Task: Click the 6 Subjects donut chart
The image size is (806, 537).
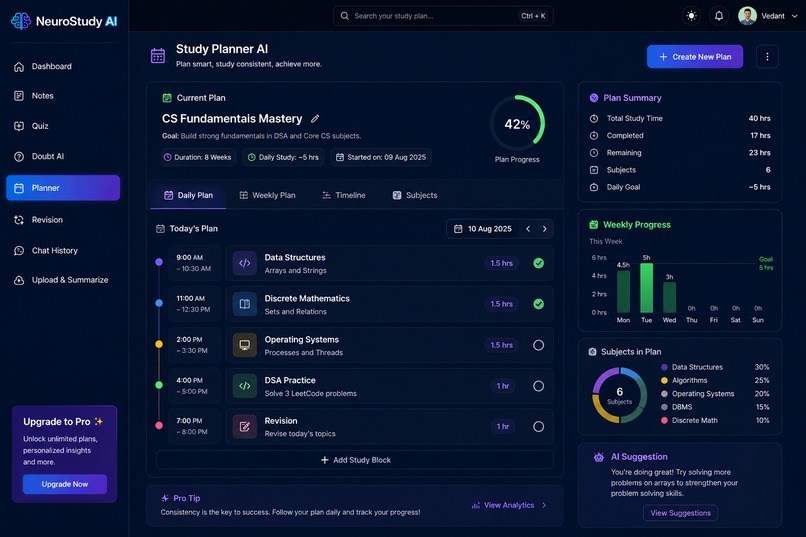Action: (x=619, y=395)
